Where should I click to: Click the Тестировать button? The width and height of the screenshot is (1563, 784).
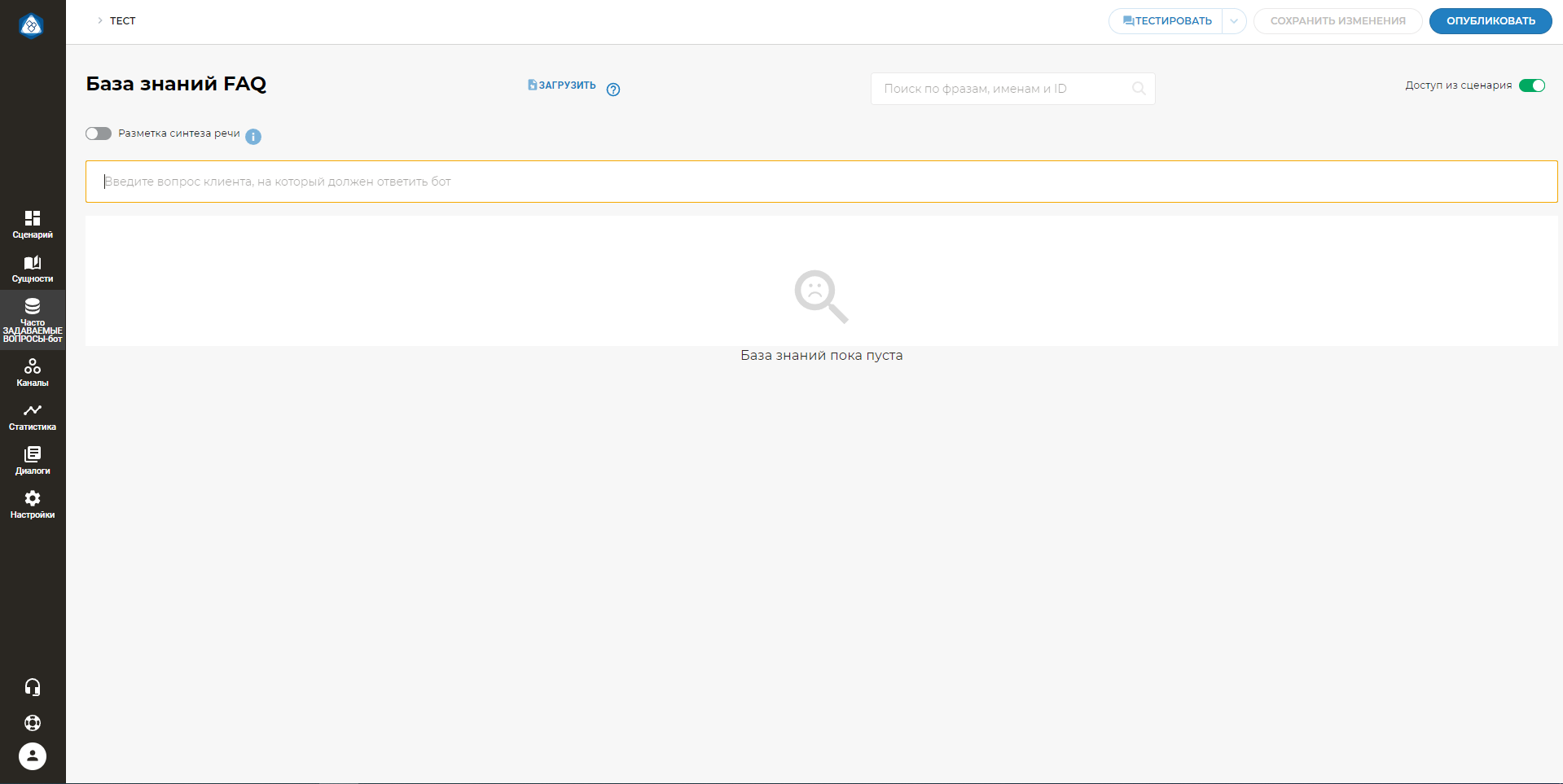point(1166,21)
